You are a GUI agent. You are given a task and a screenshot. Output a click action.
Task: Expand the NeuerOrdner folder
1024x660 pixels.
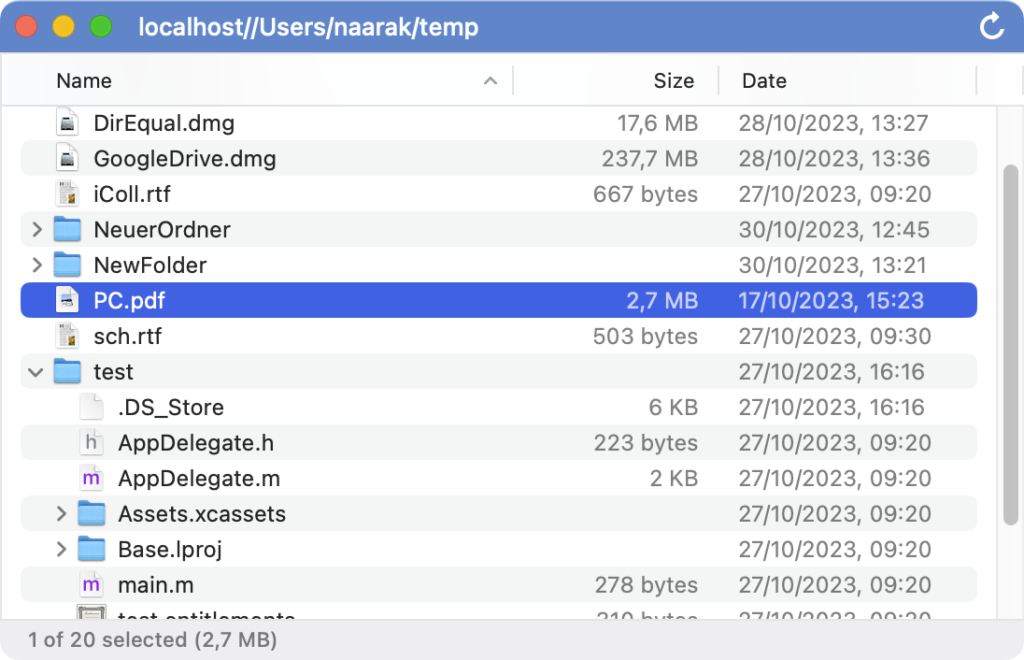point(36,229)
